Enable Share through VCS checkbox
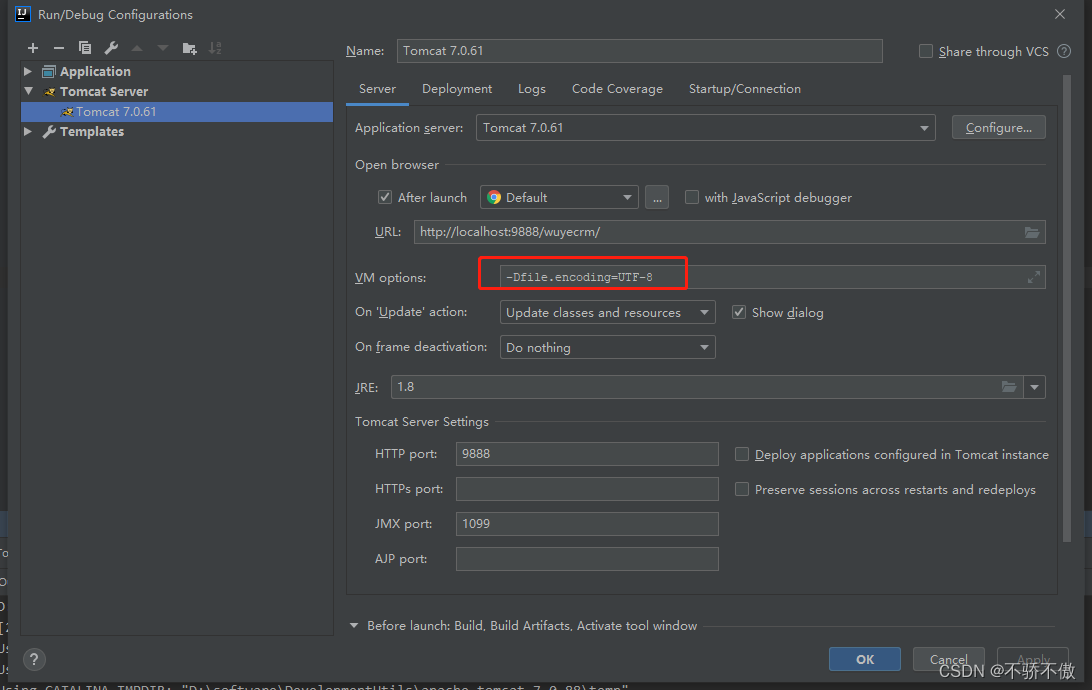 (926, 51)
